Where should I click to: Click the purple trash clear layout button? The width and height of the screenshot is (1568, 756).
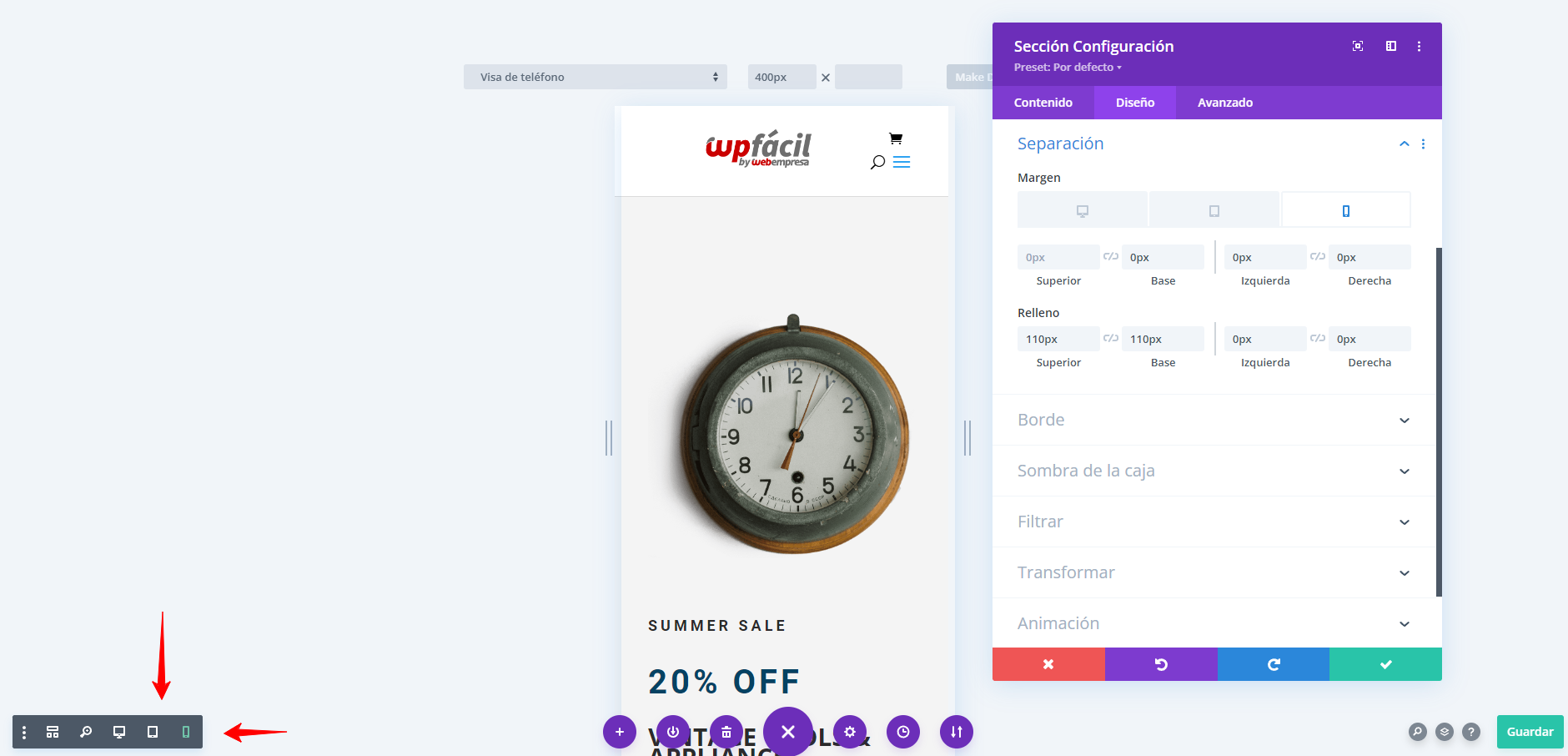click(x=726, y=732)
